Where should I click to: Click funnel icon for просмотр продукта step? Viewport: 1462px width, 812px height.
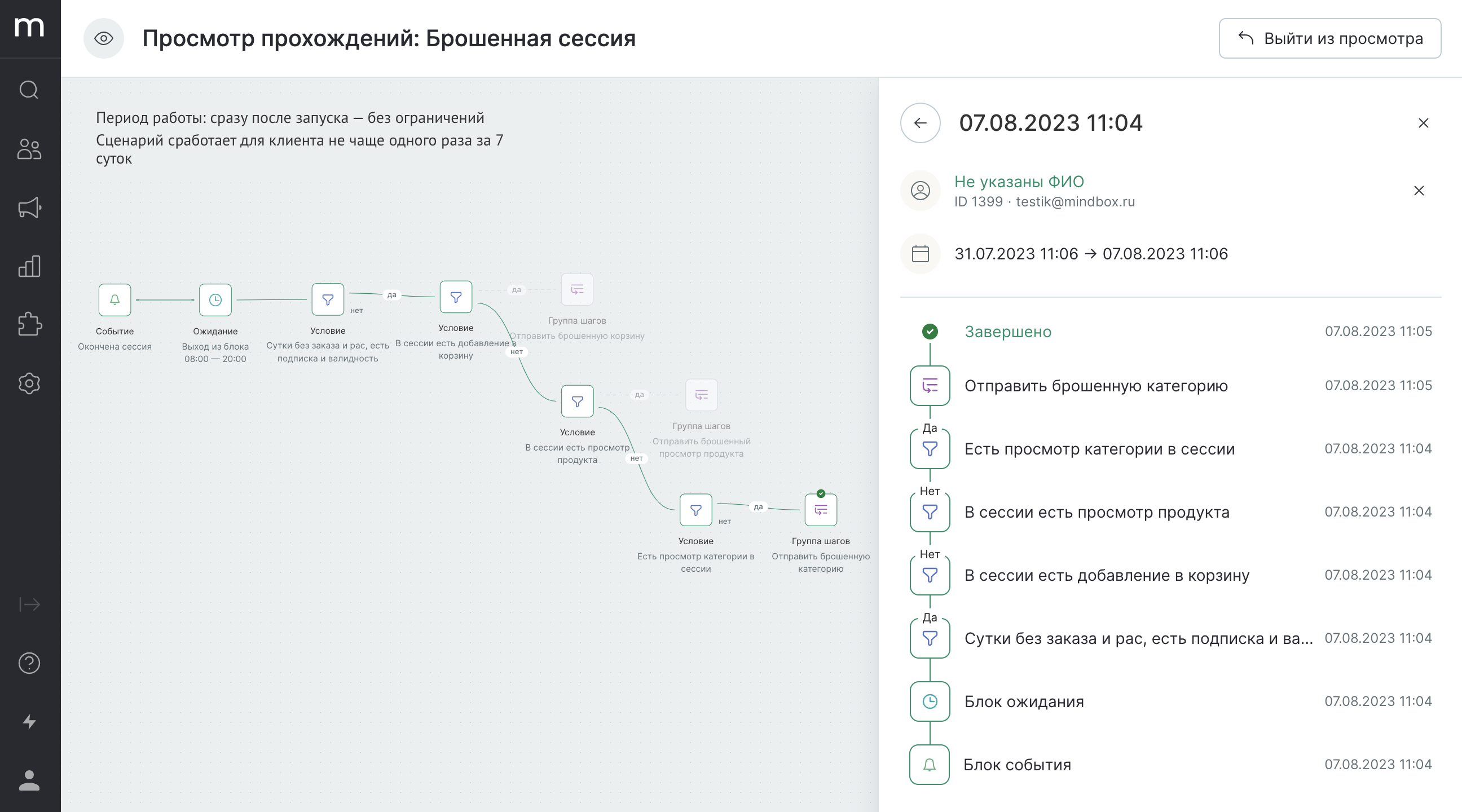(930, 512)
